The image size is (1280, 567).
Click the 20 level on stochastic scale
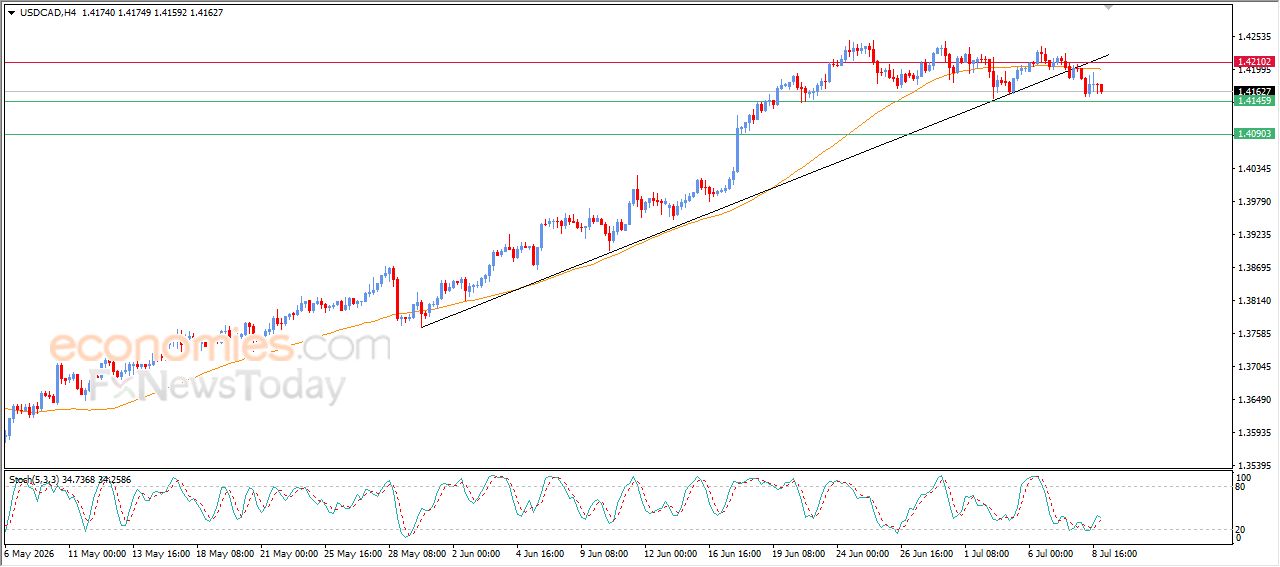1241,529
